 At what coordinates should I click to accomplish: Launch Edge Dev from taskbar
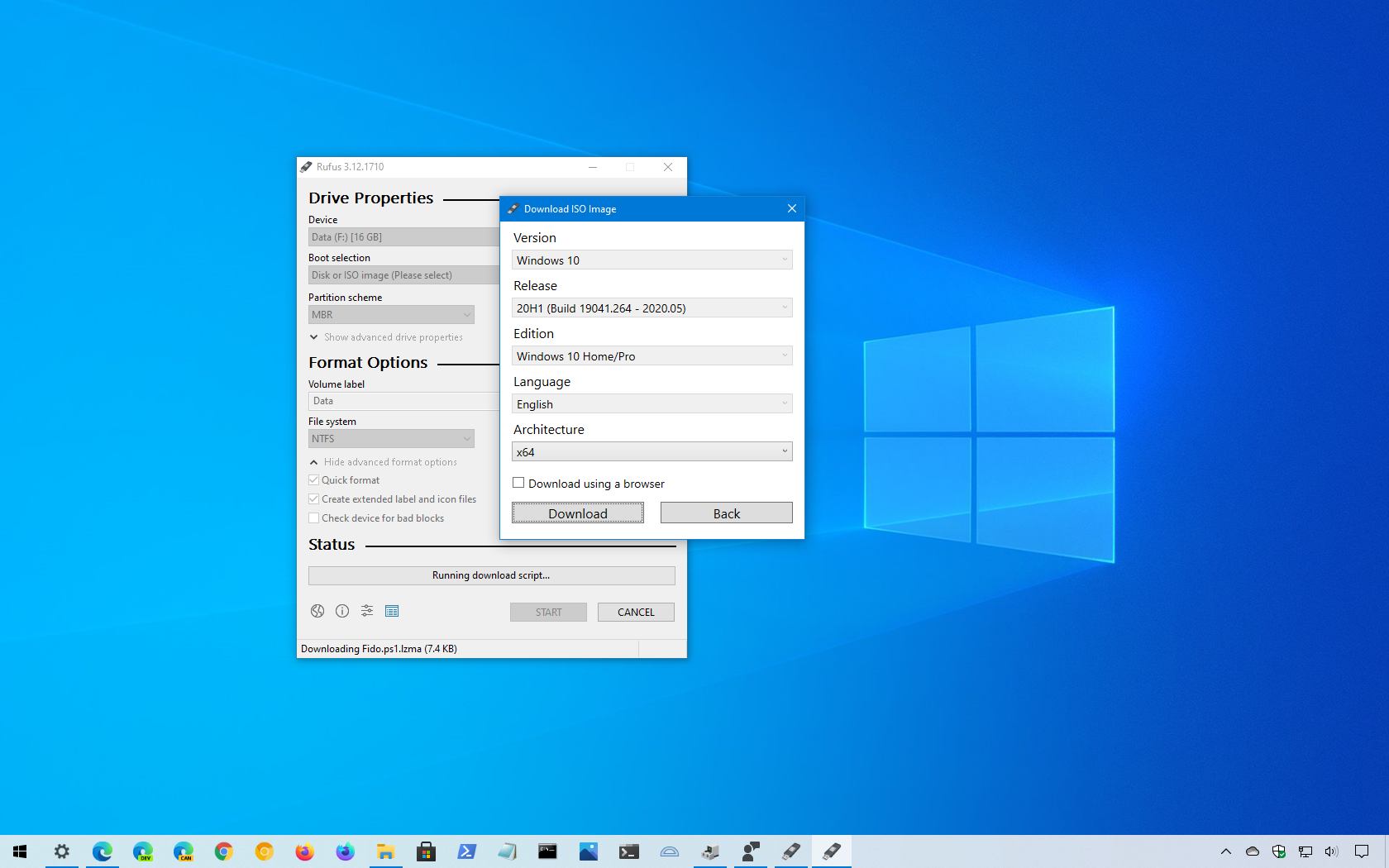tap(142, 851)
